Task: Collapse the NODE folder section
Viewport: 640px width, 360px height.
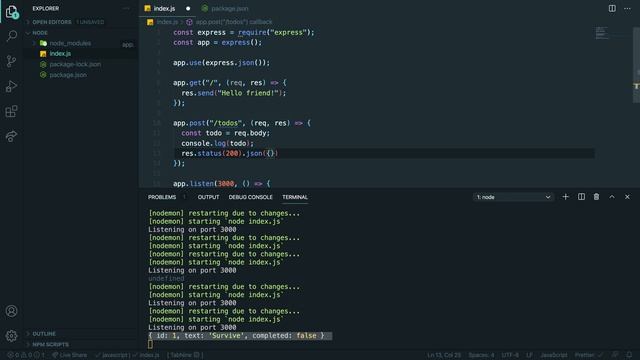Action: (x=81, y=33)
